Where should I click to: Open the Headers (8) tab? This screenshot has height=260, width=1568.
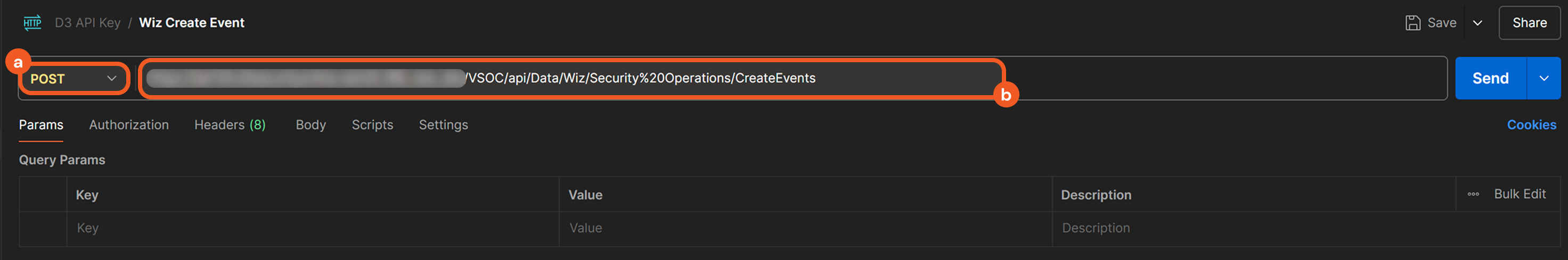click(x=230, y=124)
